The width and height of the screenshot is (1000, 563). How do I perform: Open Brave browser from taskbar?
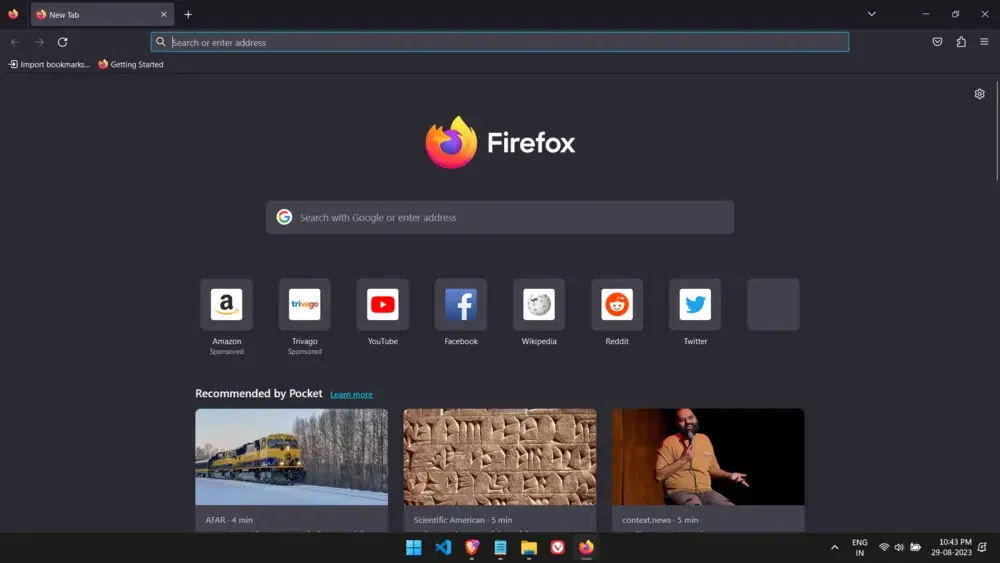coord(472,548)
